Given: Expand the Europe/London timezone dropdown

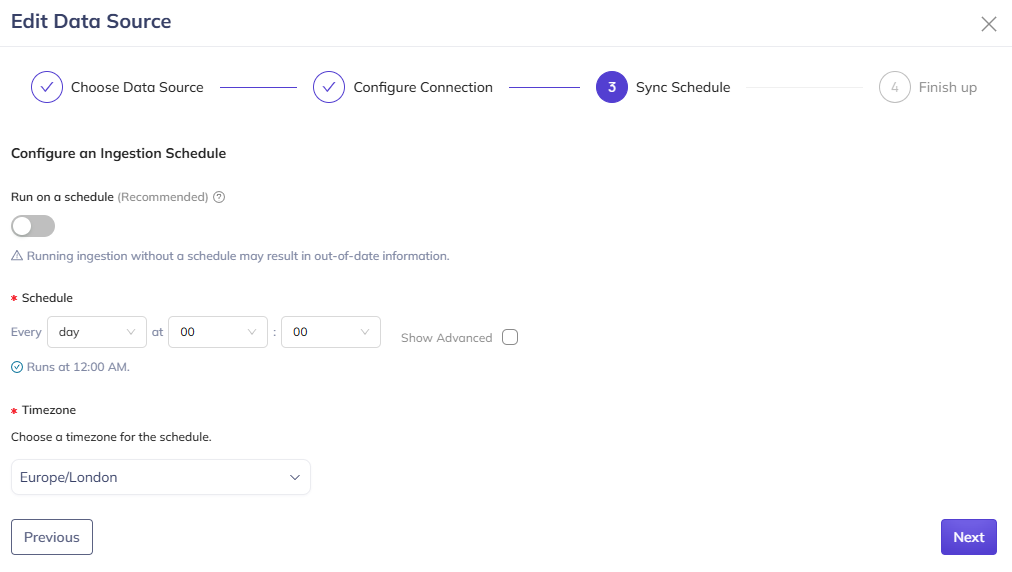Looking at the screenshot, I should point(161,477).
